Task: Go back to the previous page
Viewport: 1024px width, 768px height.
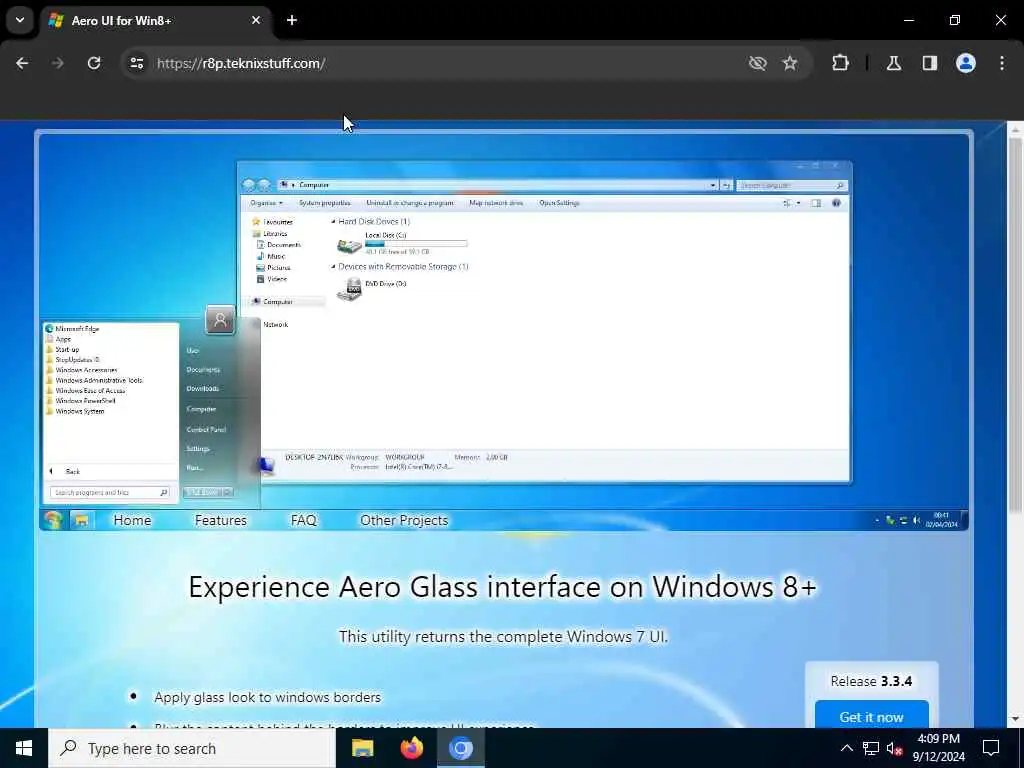Action: click(22, 63)
